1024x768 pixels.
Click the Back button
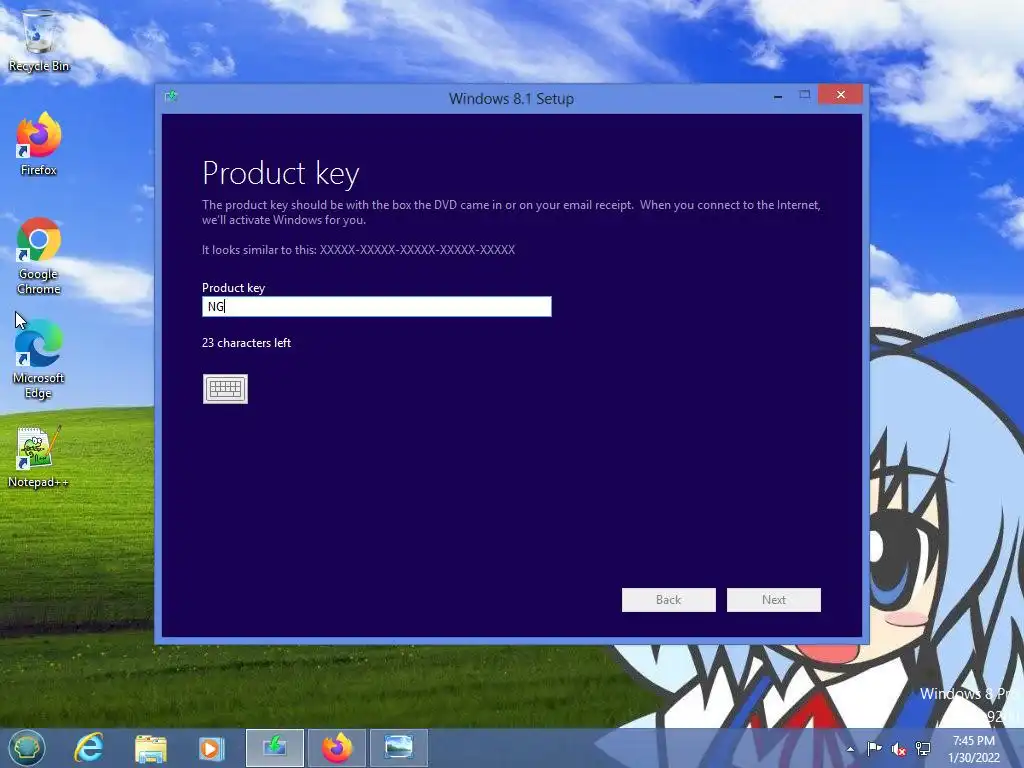[669, 600]
